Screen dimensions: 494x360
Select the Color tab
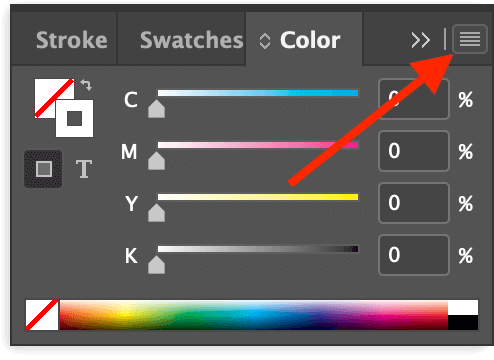(x=310, y=40)
